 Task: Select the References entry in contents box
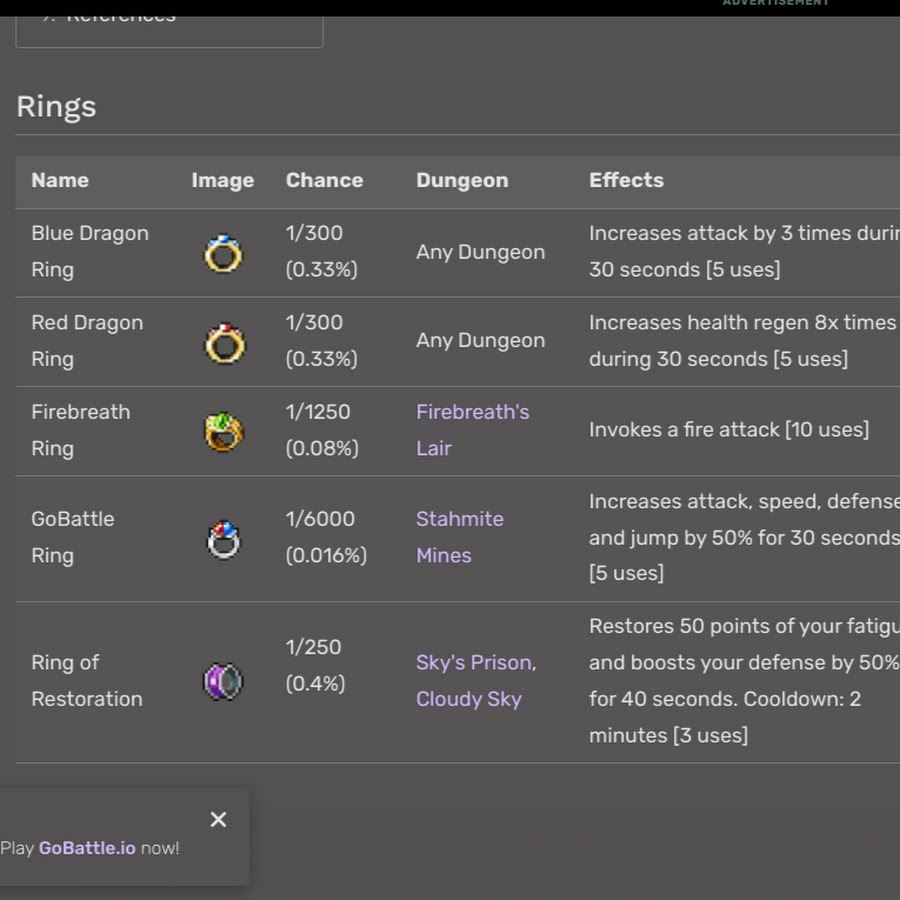point(121,16)
